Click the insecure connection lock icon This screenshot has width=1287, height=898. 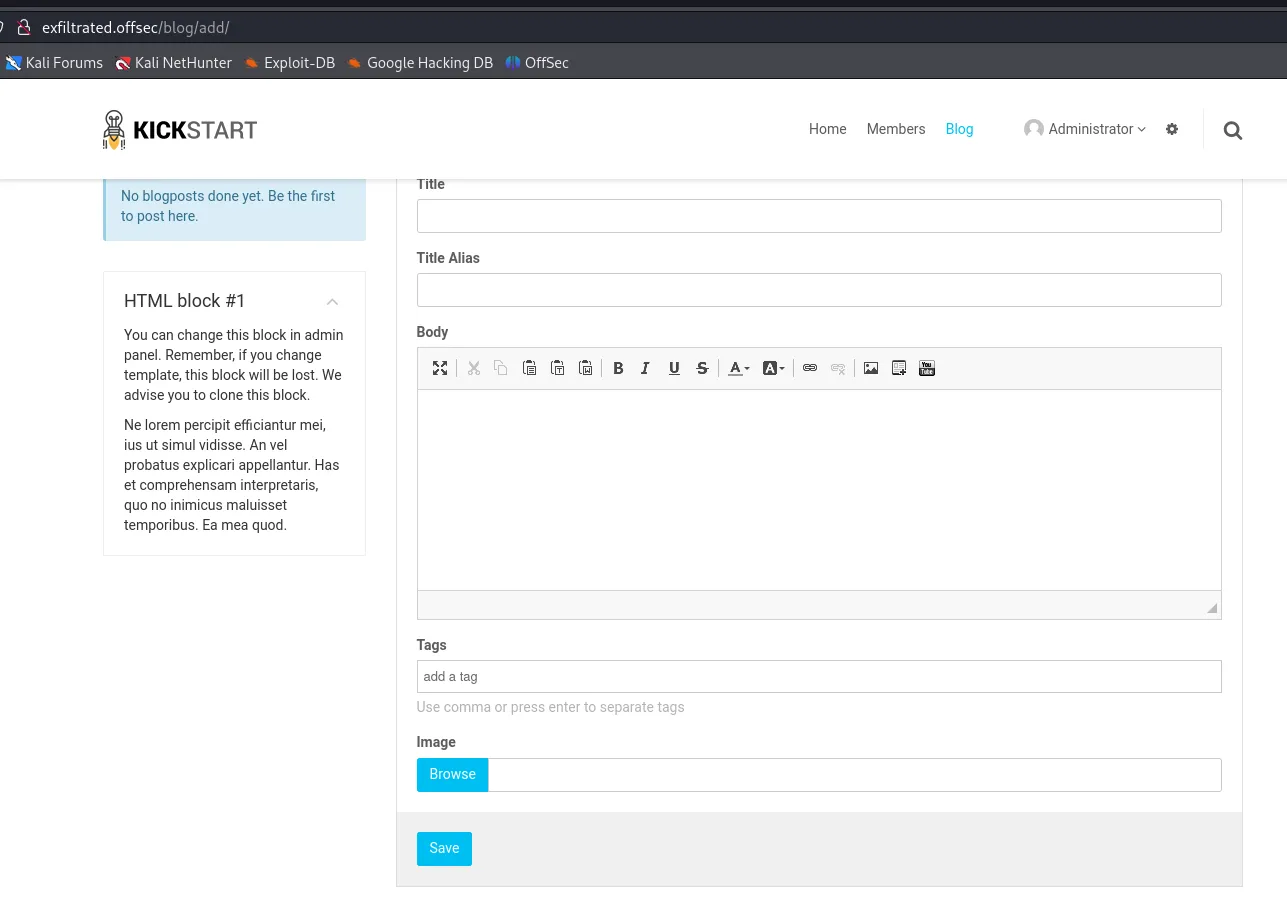tap(24, 28)
